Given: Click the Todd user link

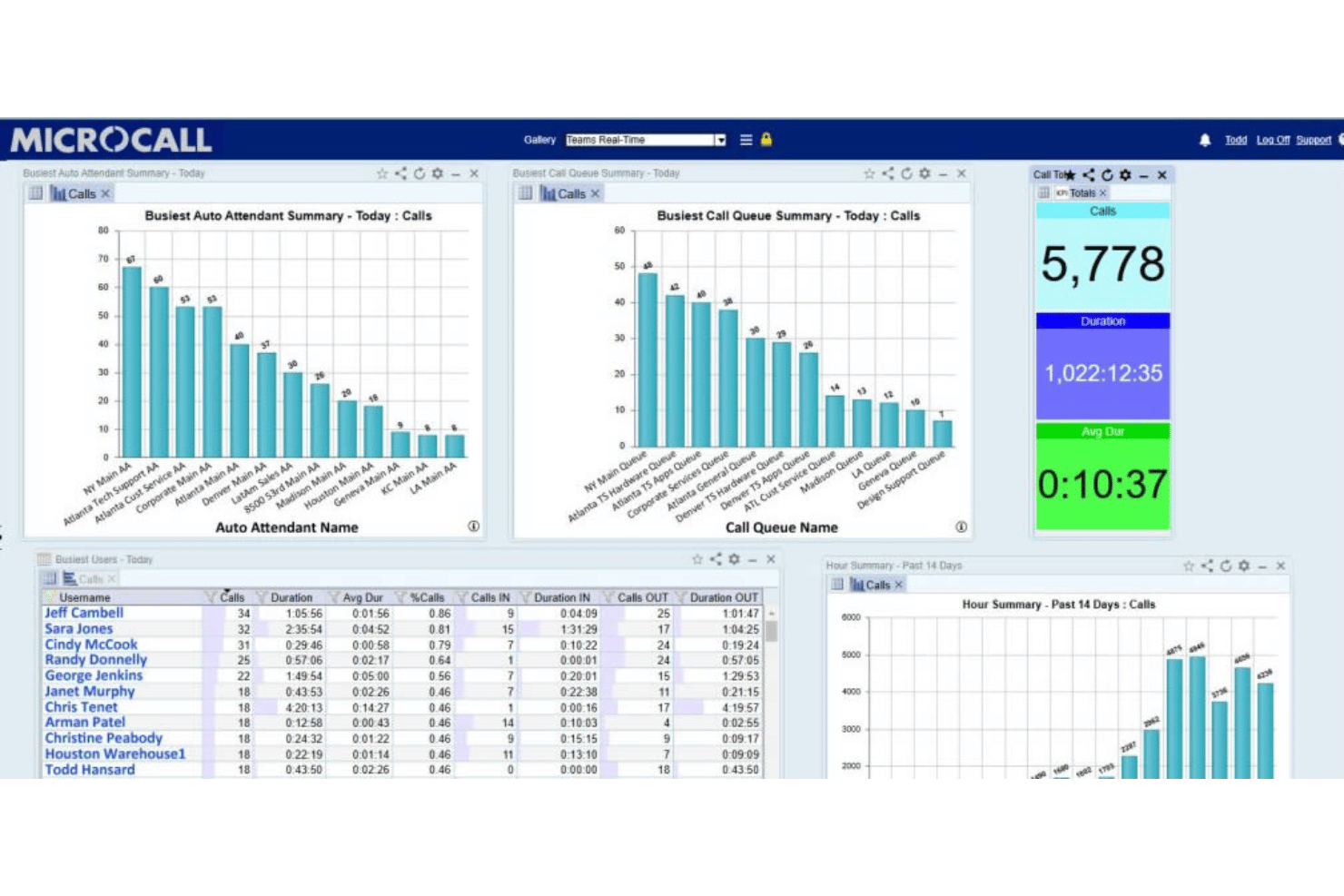Looking at the screenshot, I should (1235, 140).
